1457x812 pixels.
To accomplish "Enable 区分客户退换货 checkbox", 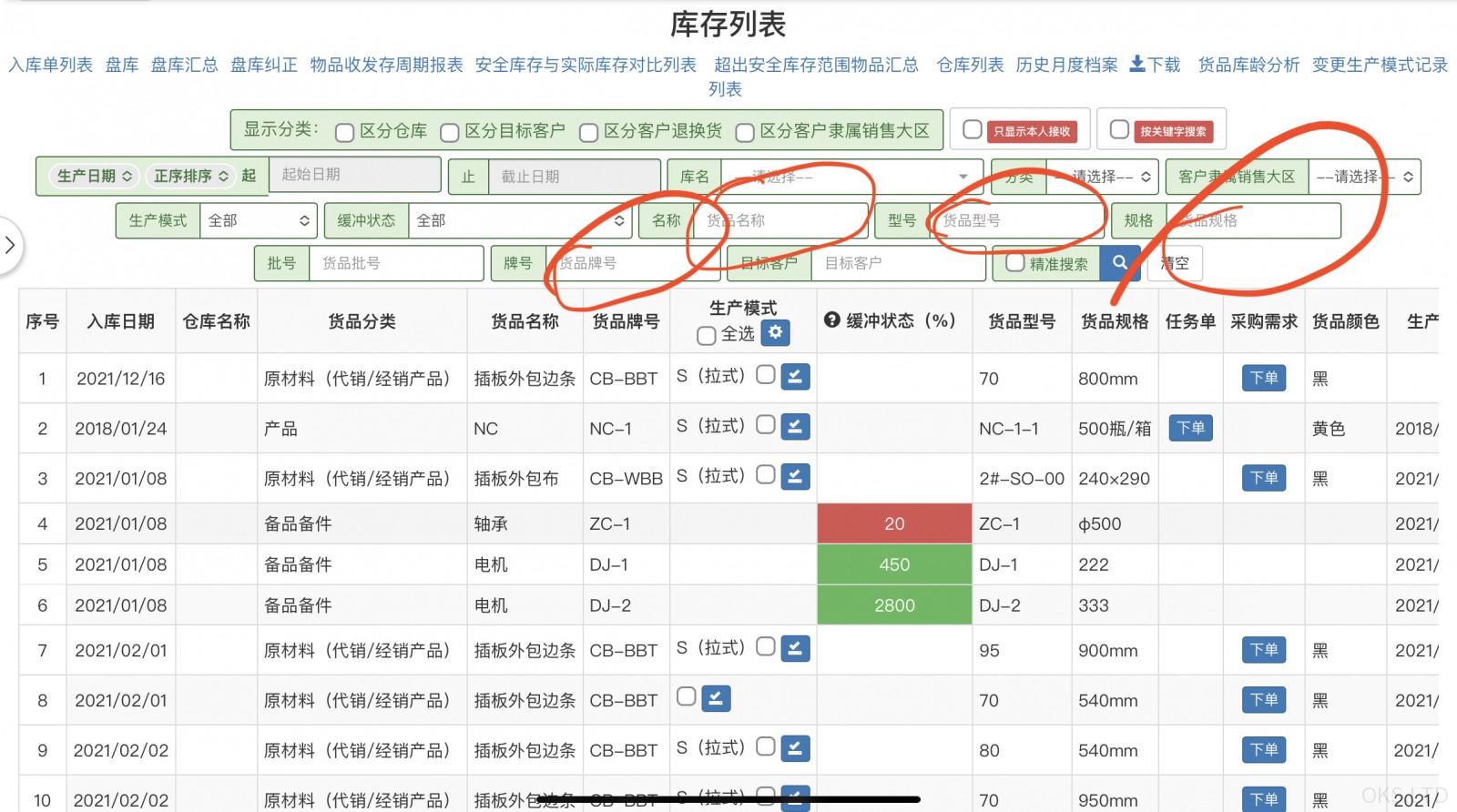I will (588, 133).
